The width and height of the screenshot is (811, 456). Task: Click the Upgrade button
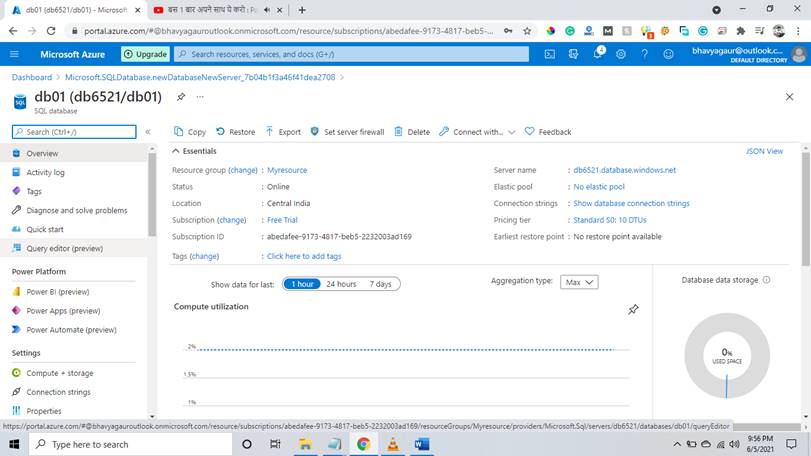click(145, 54)
